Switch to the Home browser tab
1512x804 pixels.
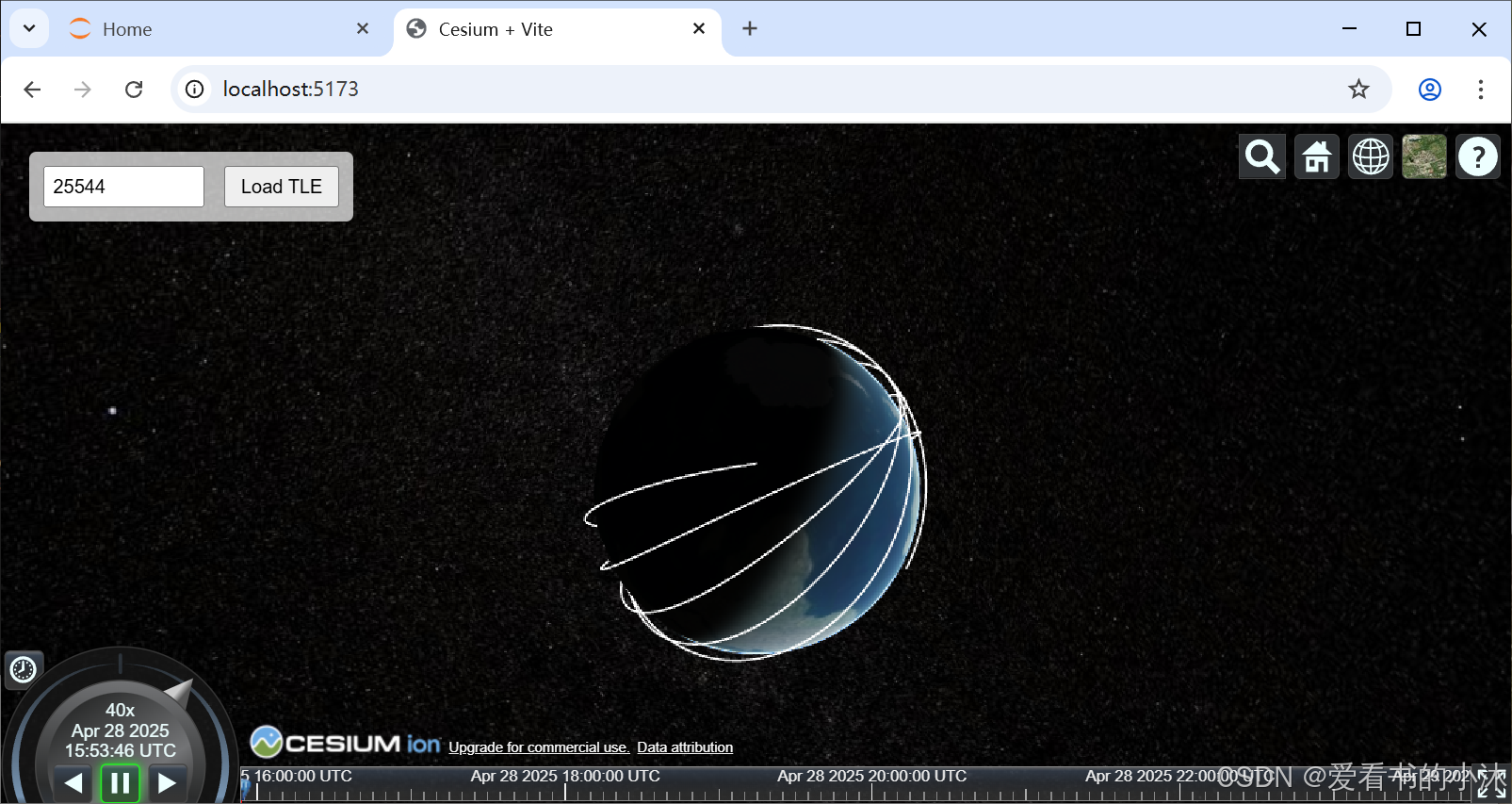(219, 29)
